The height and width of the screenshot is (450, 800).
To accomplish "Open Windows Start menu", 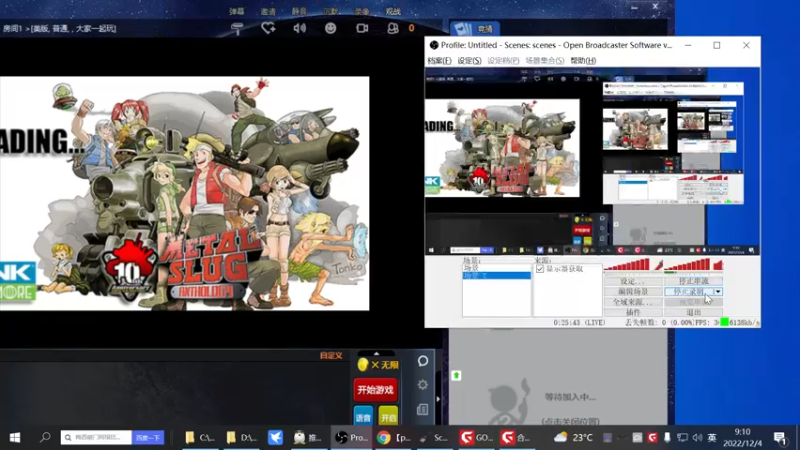I will pos(15,437).
